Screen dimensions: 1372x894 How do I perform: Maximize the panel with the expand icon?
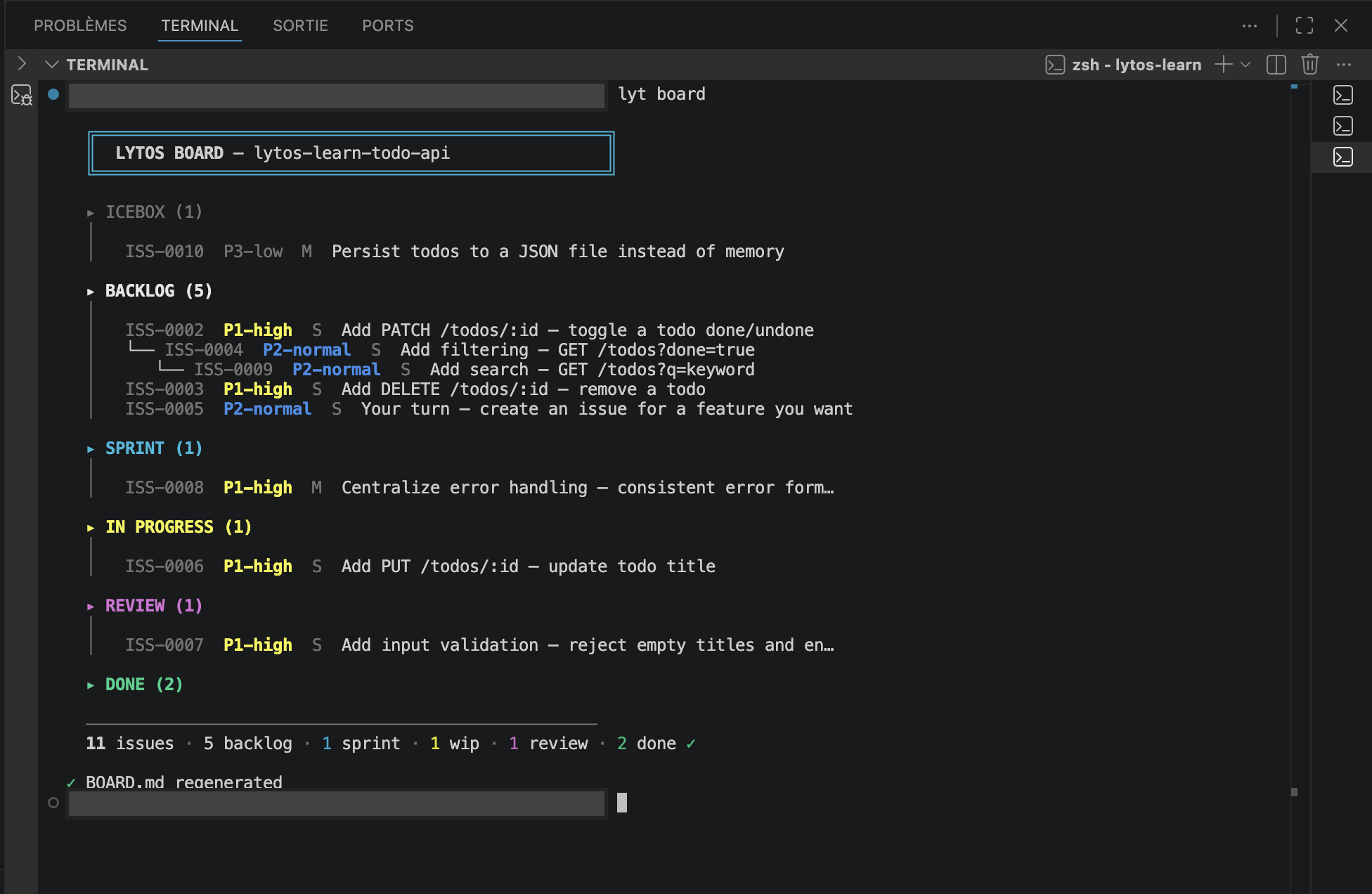(x=1305, y=25)
